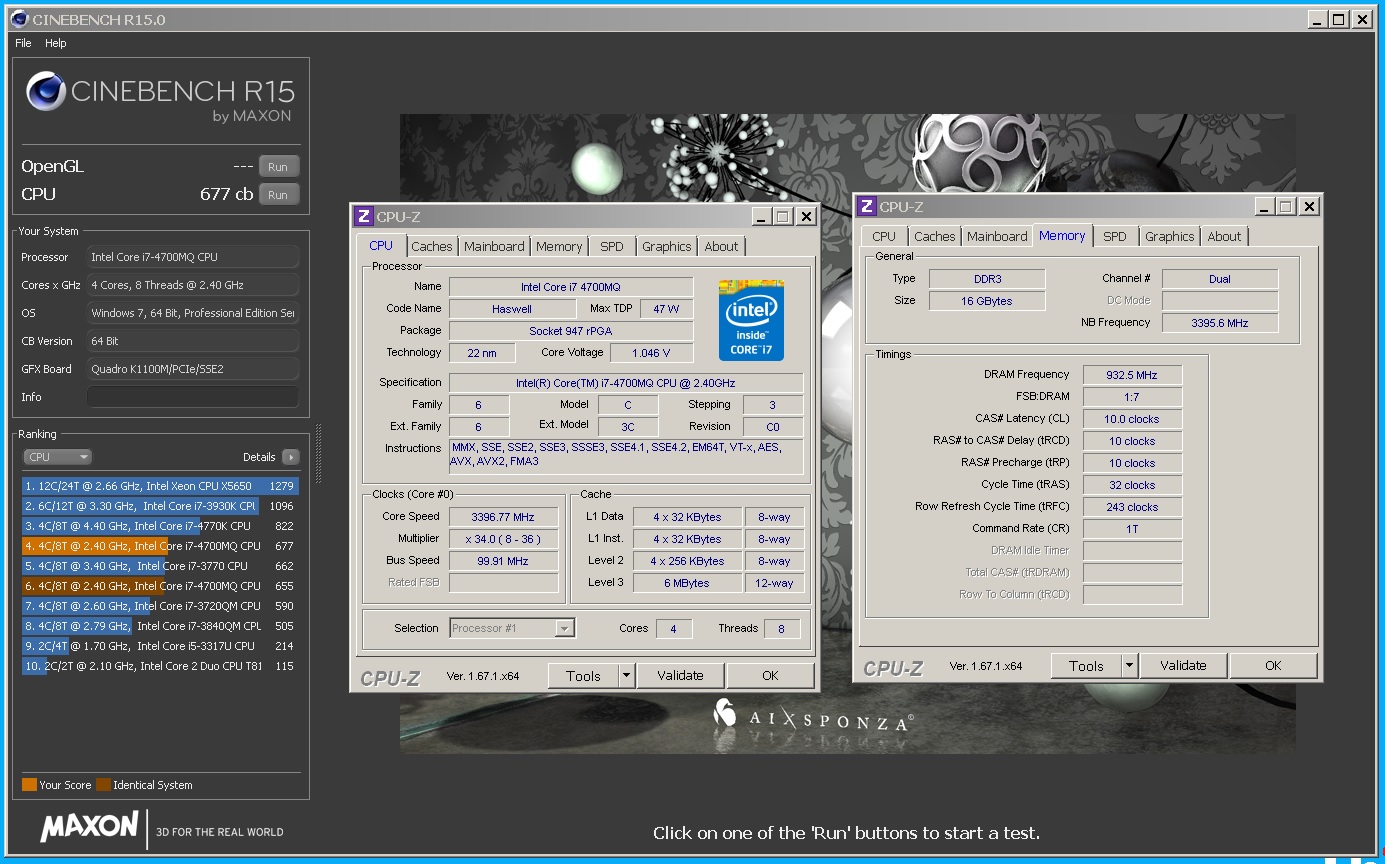This screenshot has height=864, width=1385.
Task: Select ranking row Core i7-3720QM
Action: 160,606
